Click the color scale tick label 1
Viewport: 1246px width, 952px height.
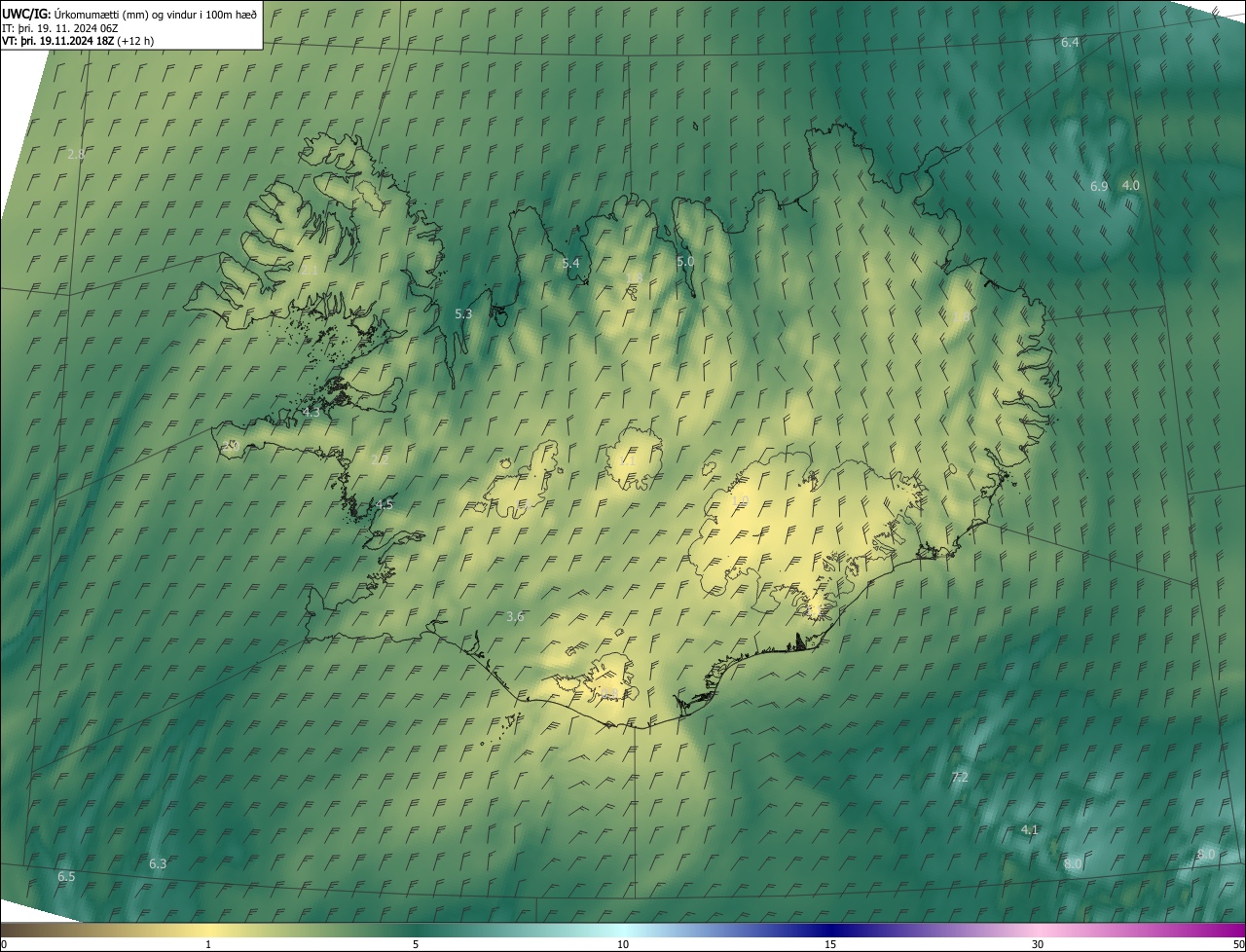coord(208,944)
